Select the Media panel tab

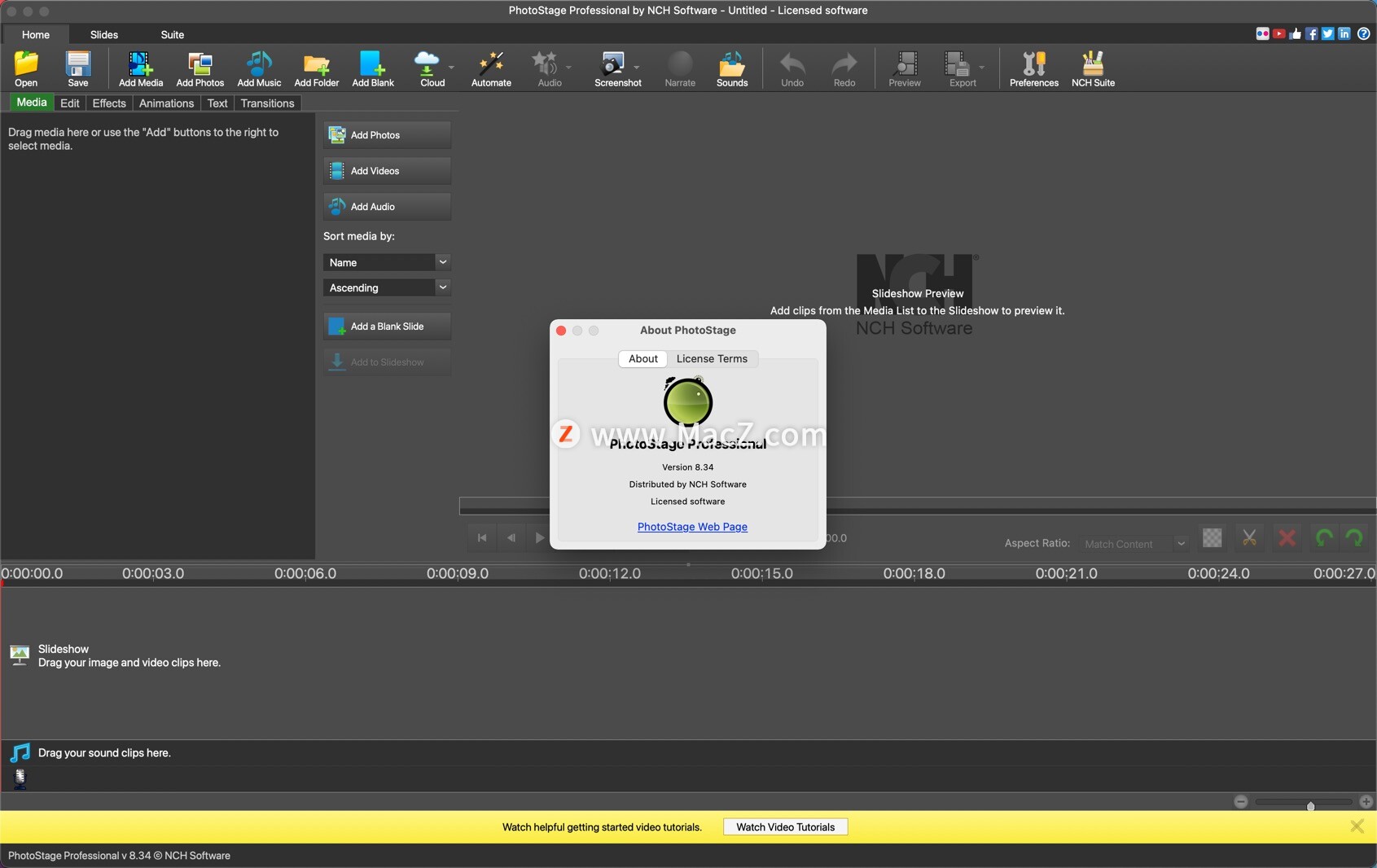(x=32, y=103)
